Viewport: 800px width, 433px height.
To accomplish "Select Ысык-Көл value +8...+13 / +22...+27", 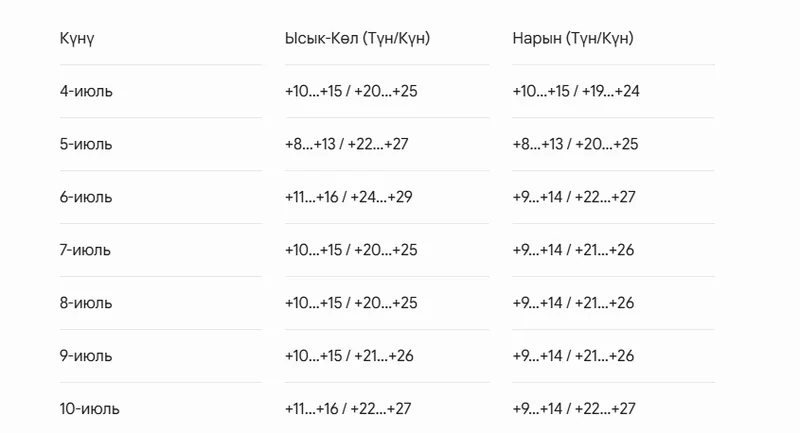I will click(347, 144).
